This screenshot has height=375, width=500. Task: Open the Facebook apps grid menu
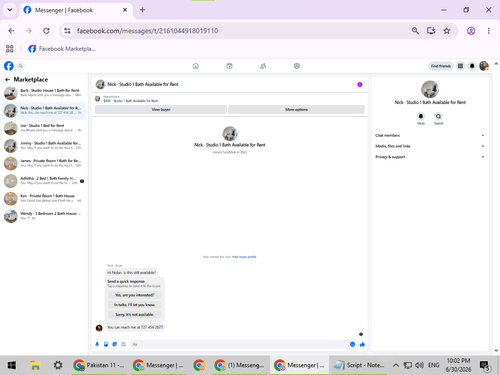pos(460,66)
